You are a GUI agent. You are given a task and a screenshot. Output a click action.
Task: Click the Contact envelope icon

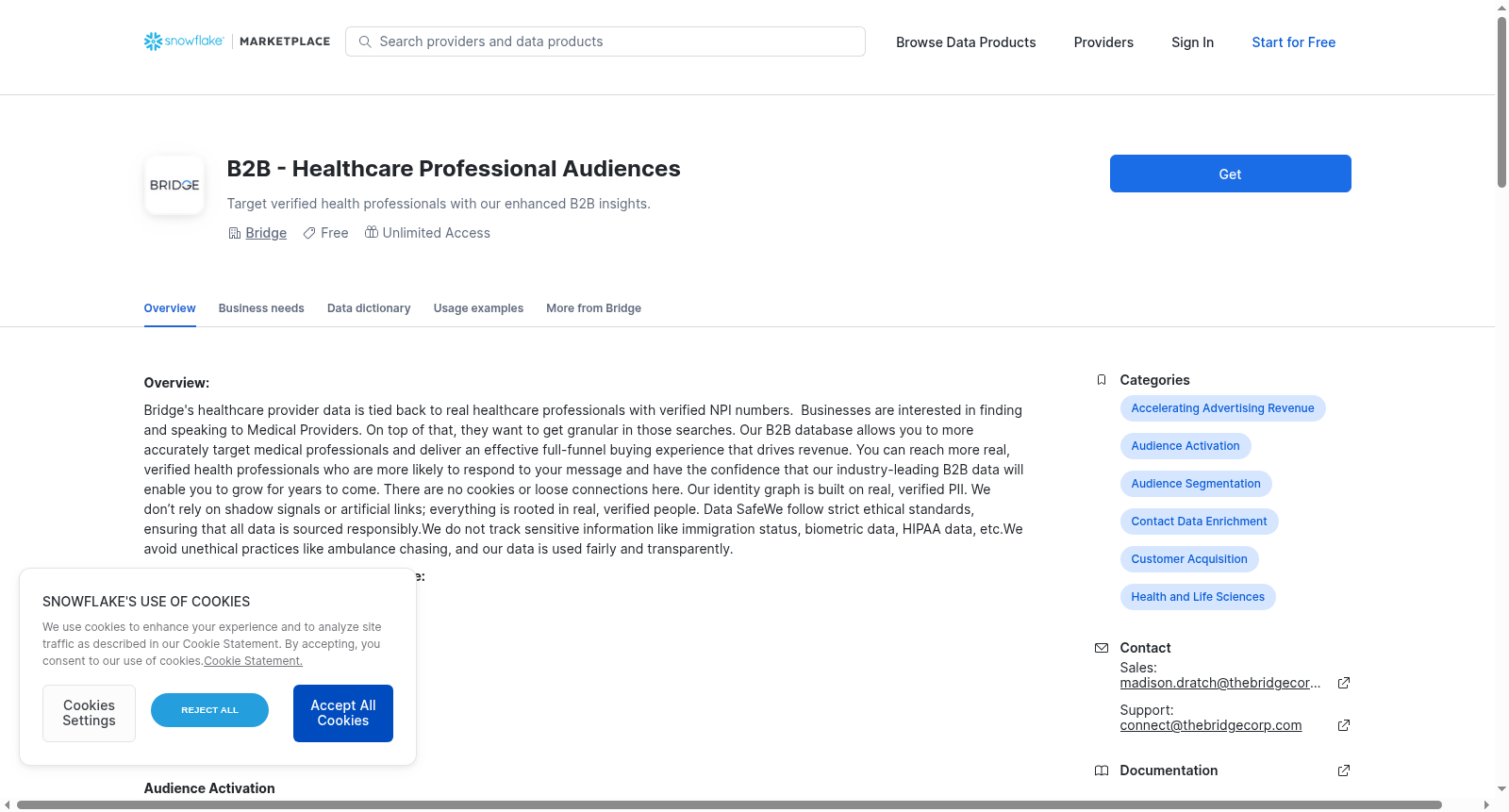(x=1102, y=648)
